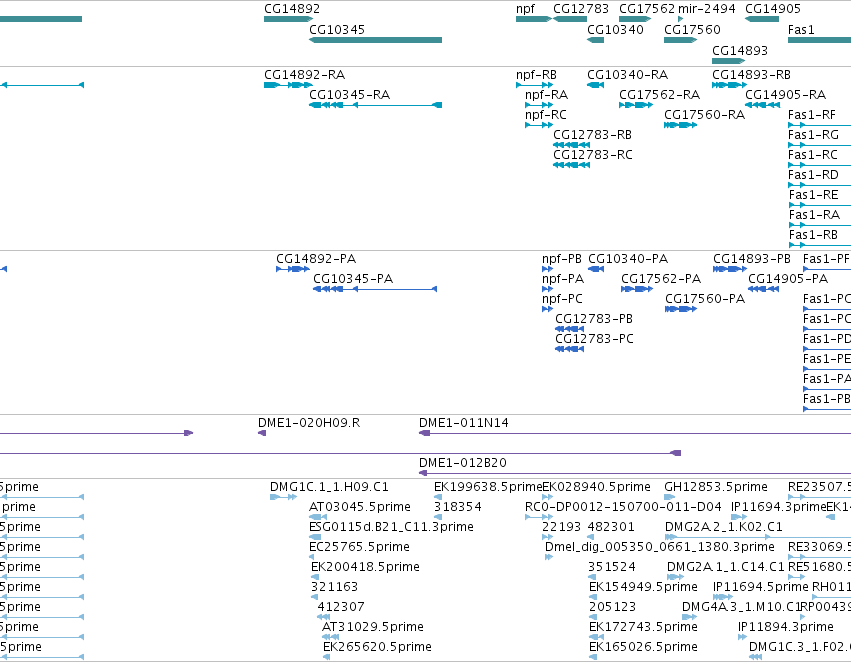
Task: Select transcript Fas1-RE
Action: tap(813, 195)
